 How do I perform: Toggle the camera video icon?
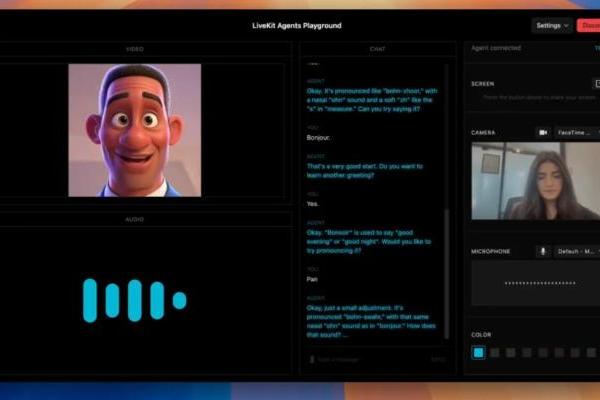pos(543,132)
